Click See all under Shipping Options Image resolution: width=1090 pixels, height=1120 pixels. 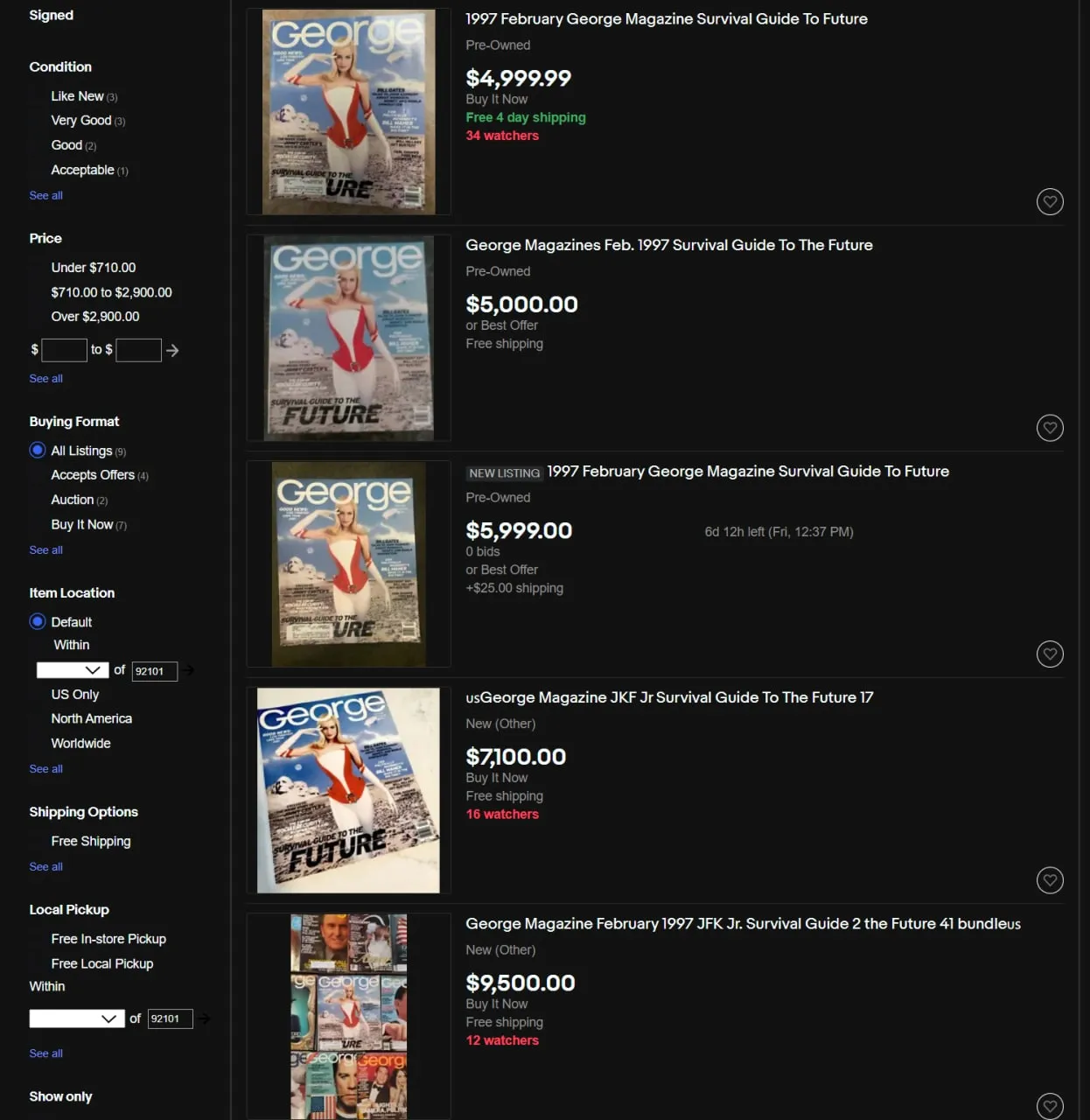(x=46, y=867)
